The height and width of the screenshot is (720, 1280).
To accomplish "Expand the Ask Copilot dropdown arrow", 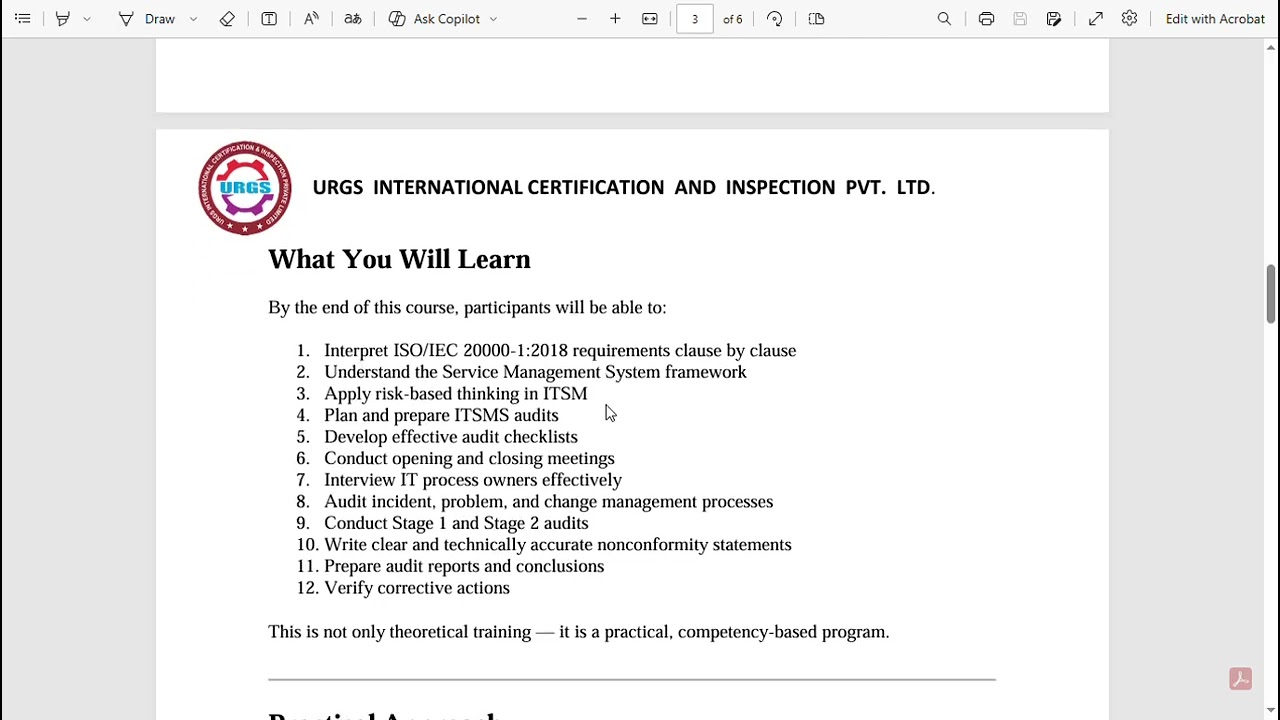I will (493, 19).
